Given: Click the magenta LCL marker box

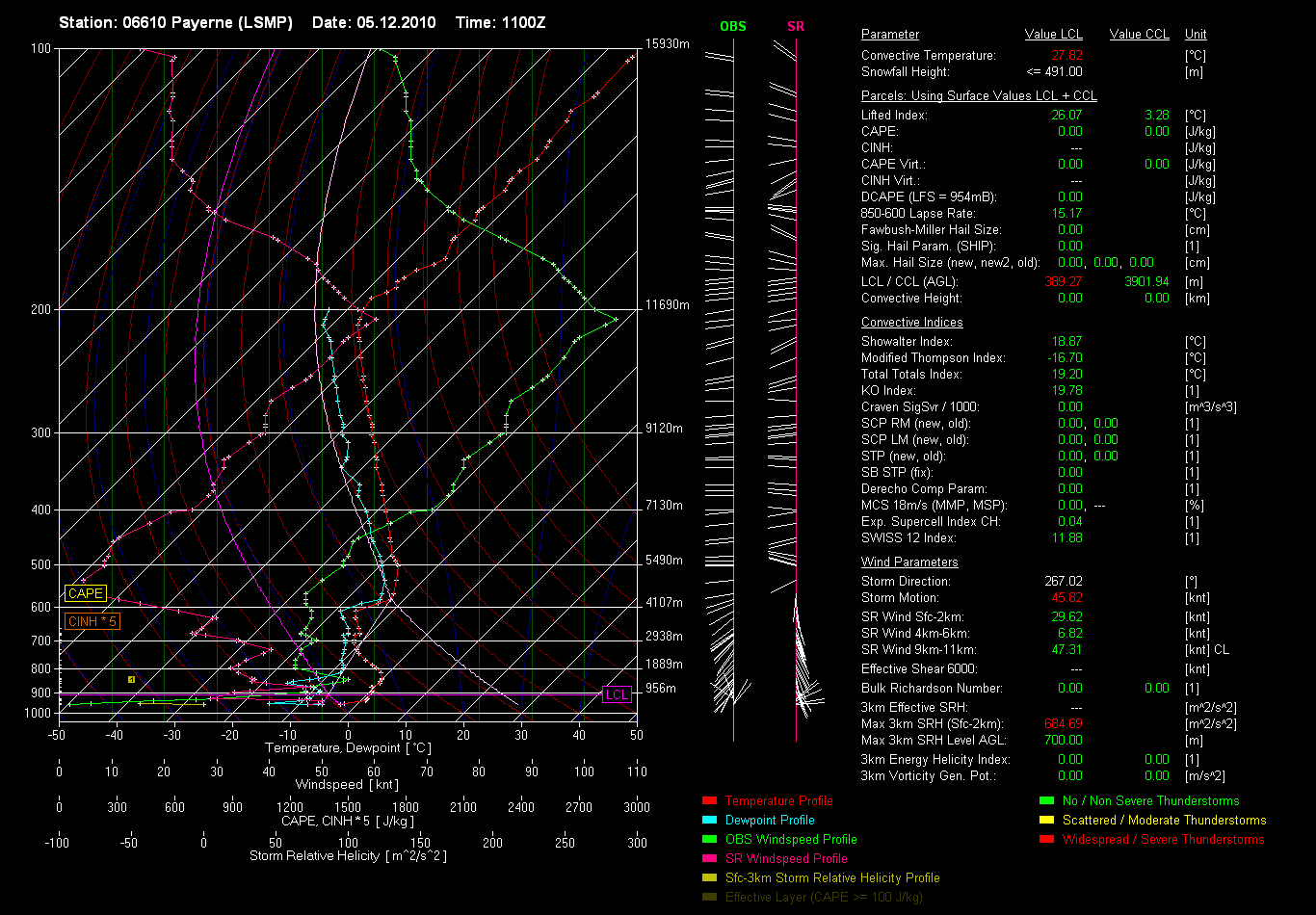Looking at the screenshot, I should [x=616, y=694].
